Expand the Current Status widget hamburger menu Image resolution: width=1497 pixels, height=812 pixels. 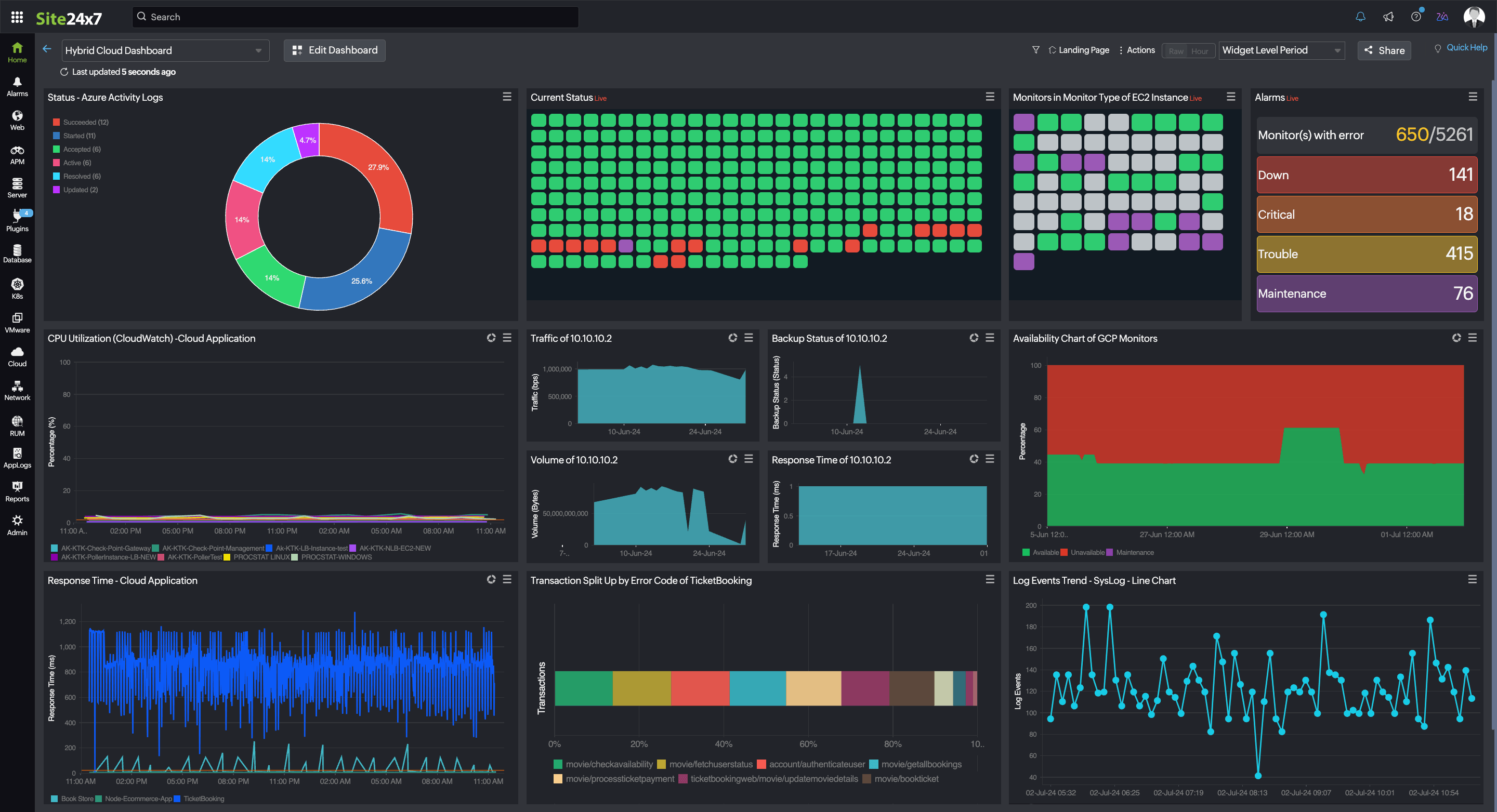click(x=990, y=97)
